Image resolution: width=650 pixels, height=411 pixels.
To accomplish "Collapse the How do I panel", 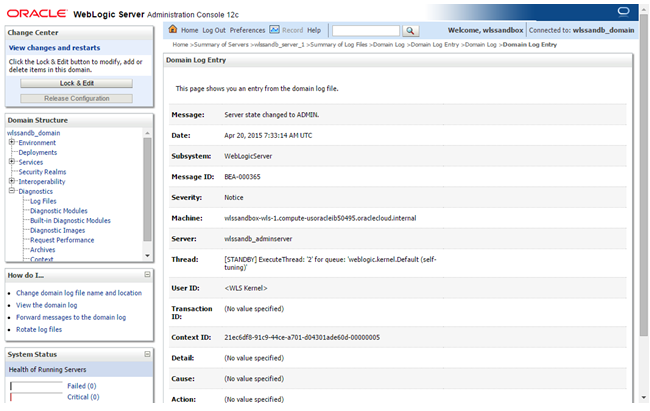I will pyautogui.click(x=147, y=275).
